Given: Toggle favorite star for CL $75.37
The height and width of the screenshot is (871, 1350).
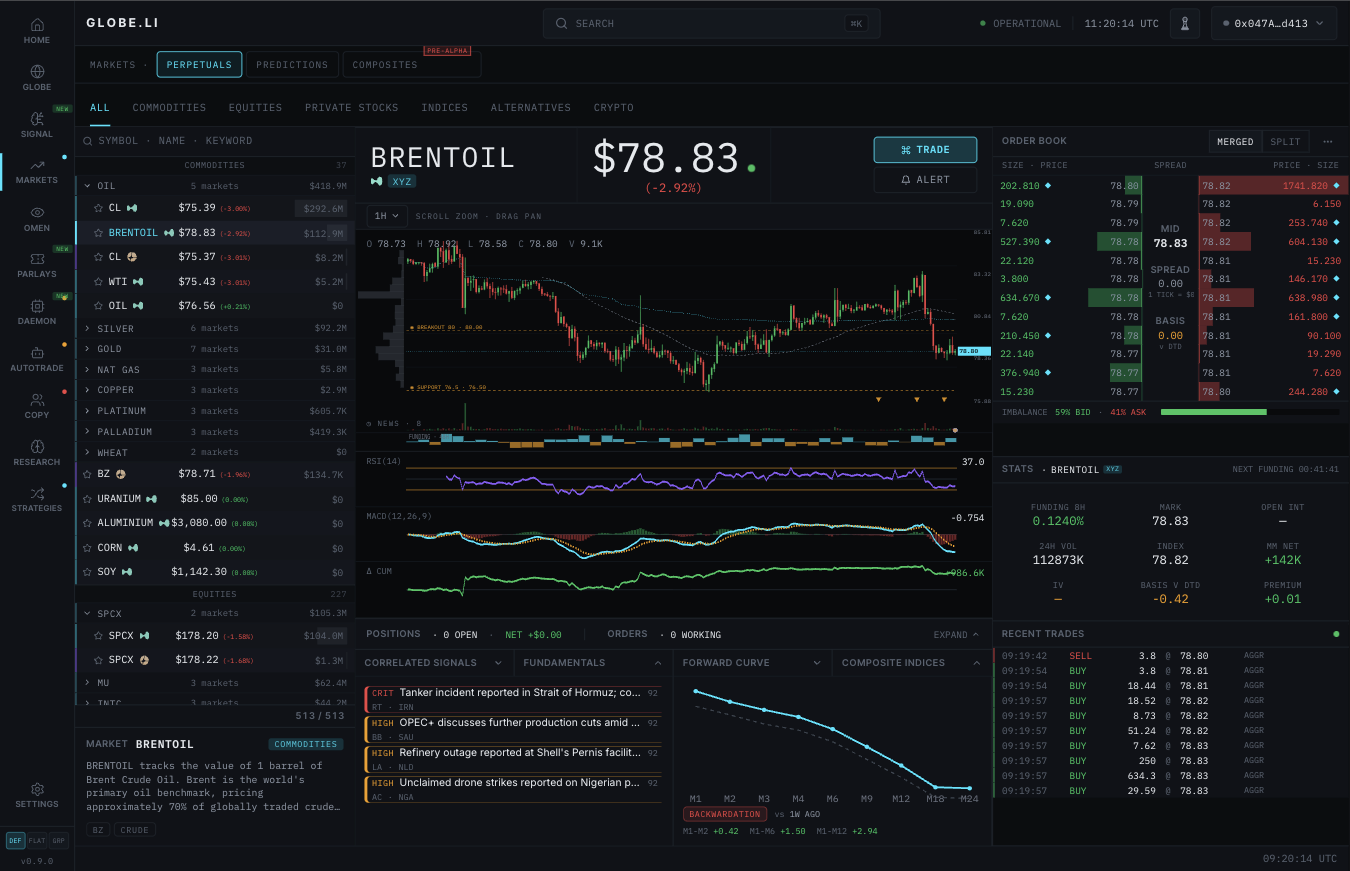Looking at the screenshot, I should [99, 257].
